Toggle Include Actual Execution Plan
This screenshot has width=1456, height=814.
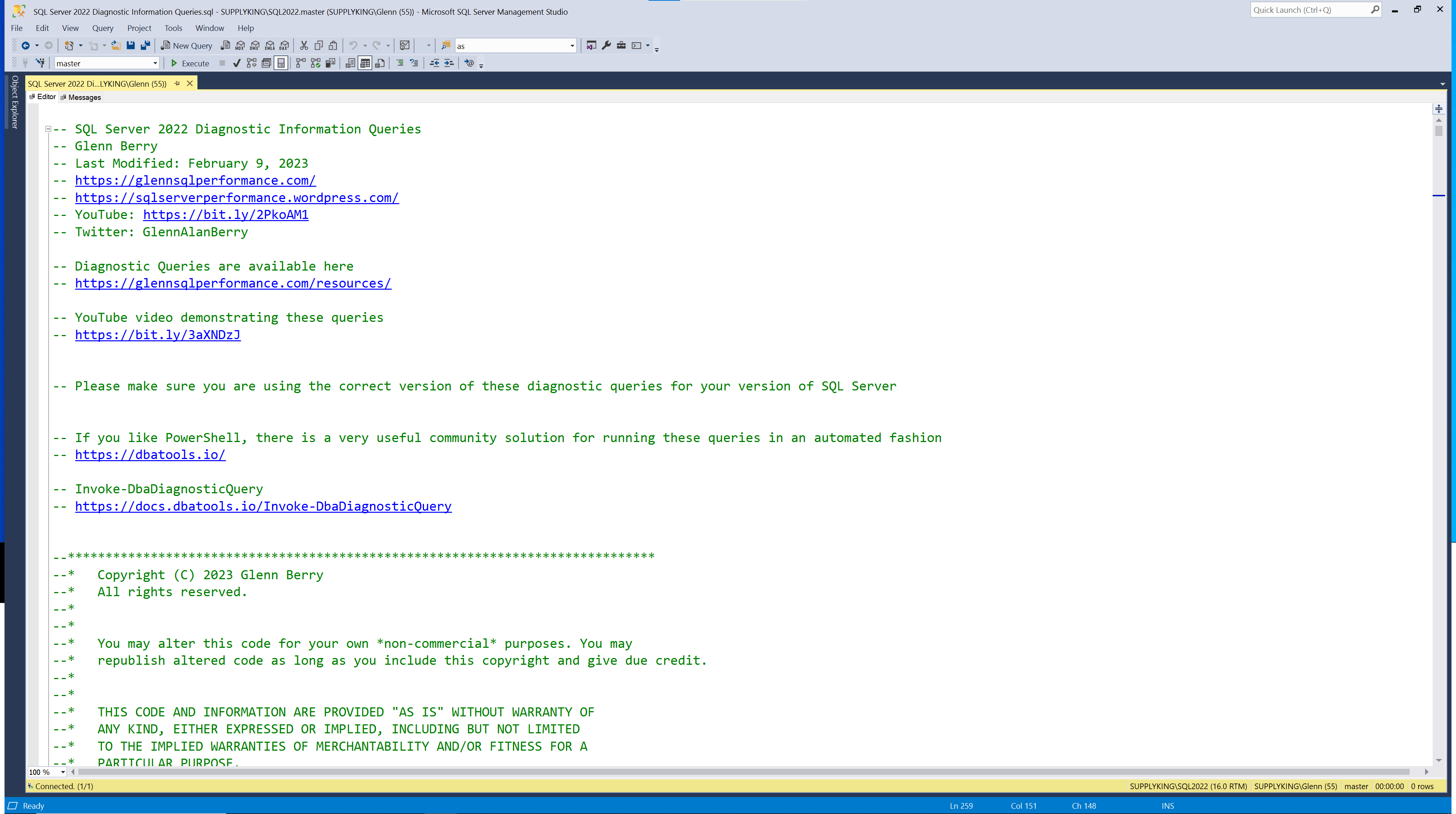click(x=301, y=63)
